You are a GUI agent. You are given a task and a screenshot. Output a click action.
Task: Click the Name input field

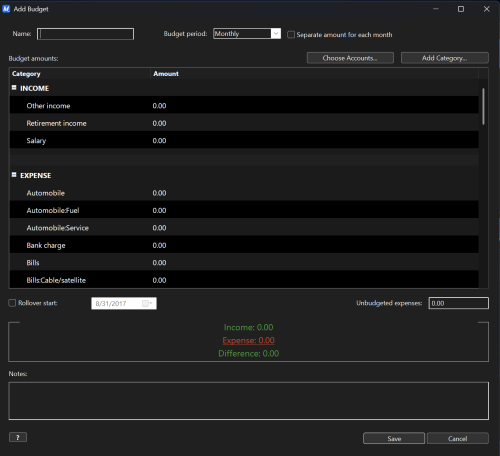[85, 34]
